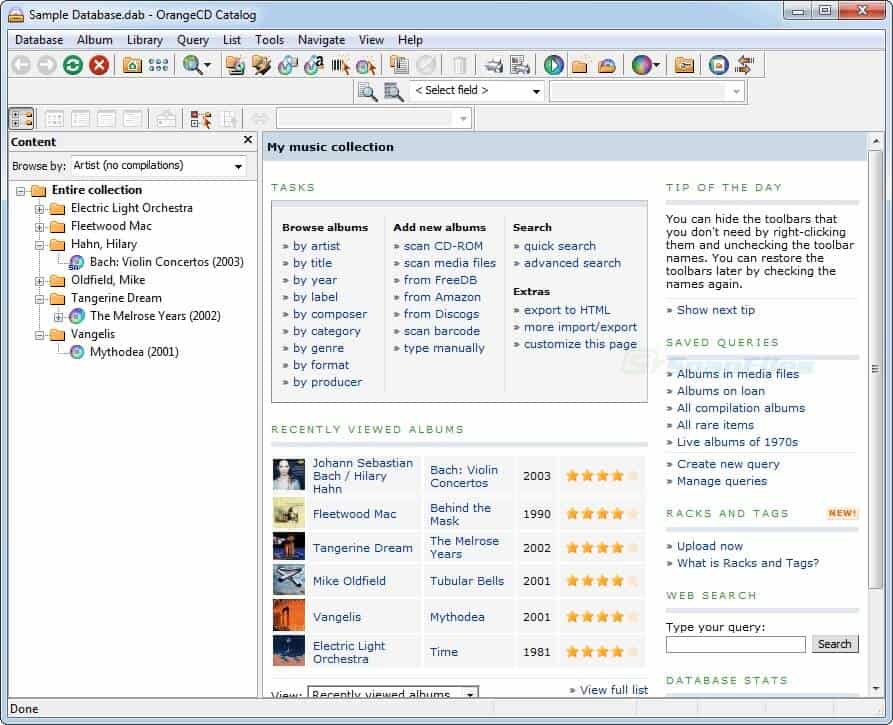Click the red Stop toolbar icon
This screenshot has height=725, width=893.
pos(99,65)
